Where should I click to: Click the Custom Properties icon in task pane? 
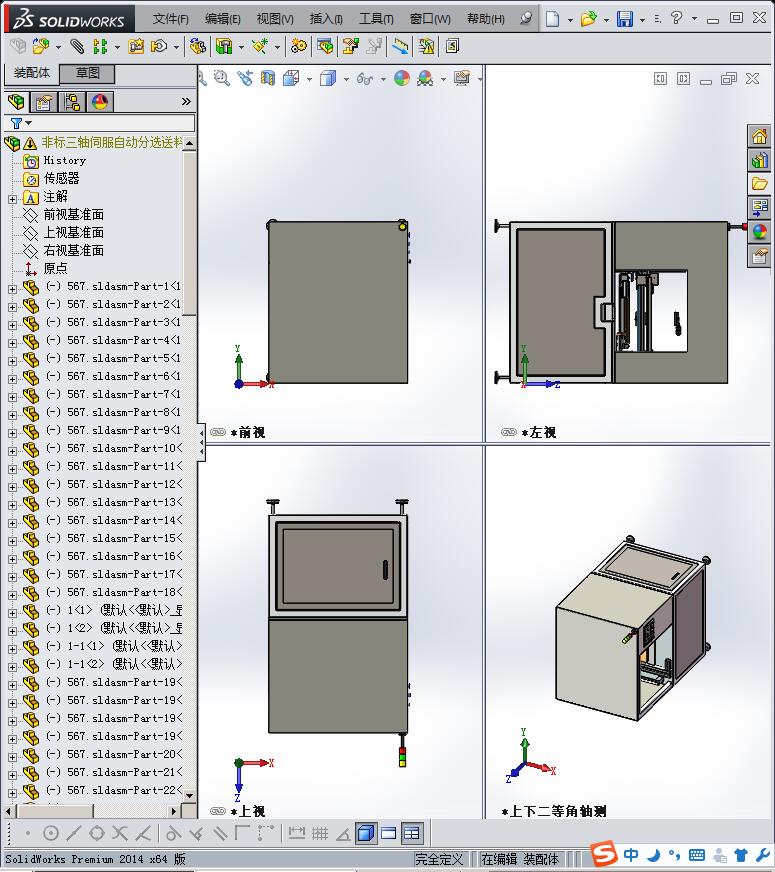(759, 256)
